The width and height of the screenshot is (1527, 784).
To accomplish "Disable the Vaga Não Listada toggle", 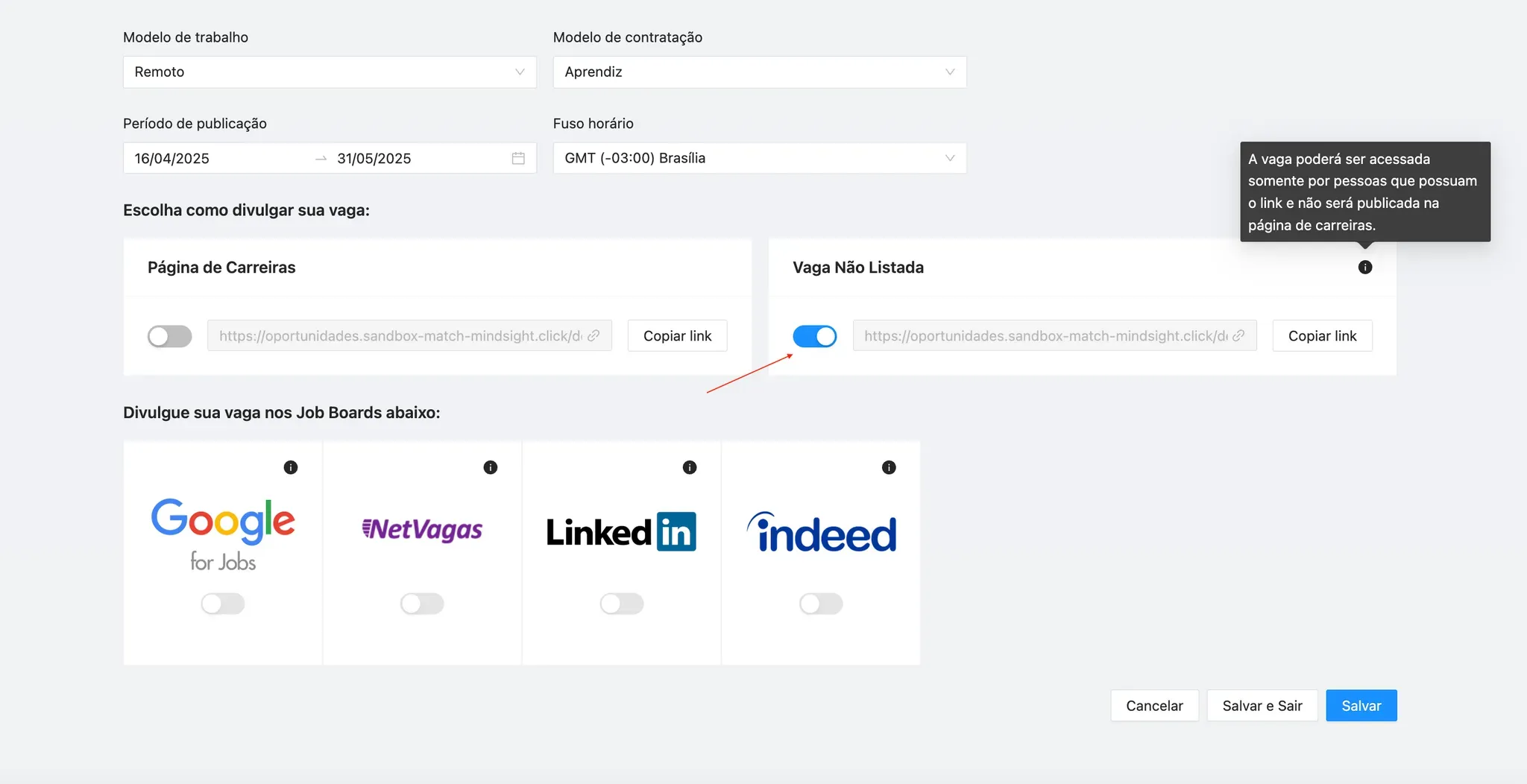I will (x=814, y=336).
